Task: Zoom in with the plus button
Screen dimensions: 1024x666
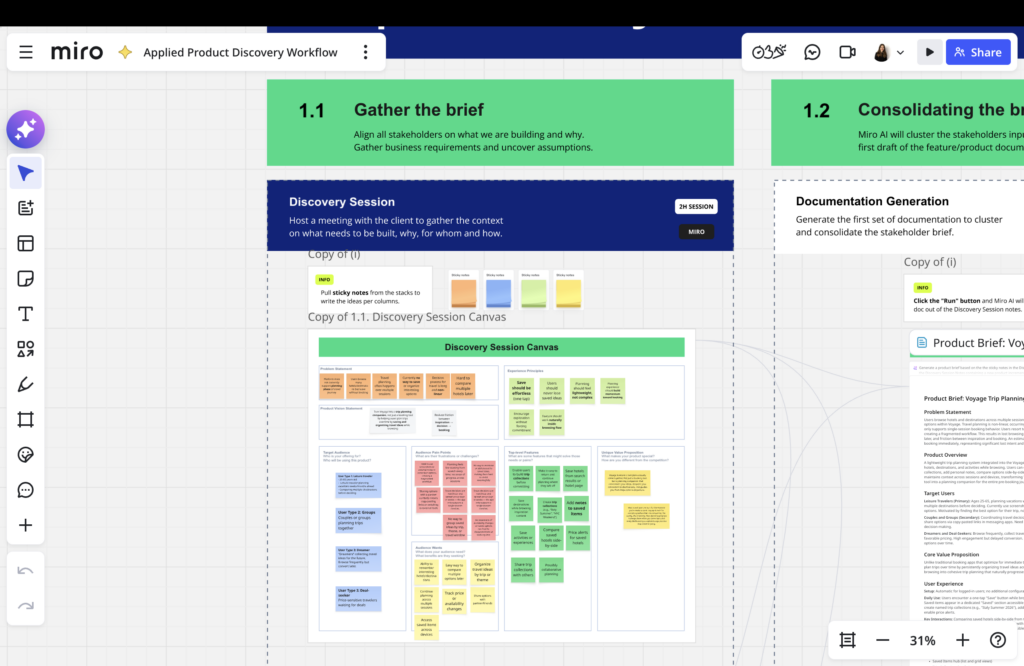Action: [x=962, y=641]
